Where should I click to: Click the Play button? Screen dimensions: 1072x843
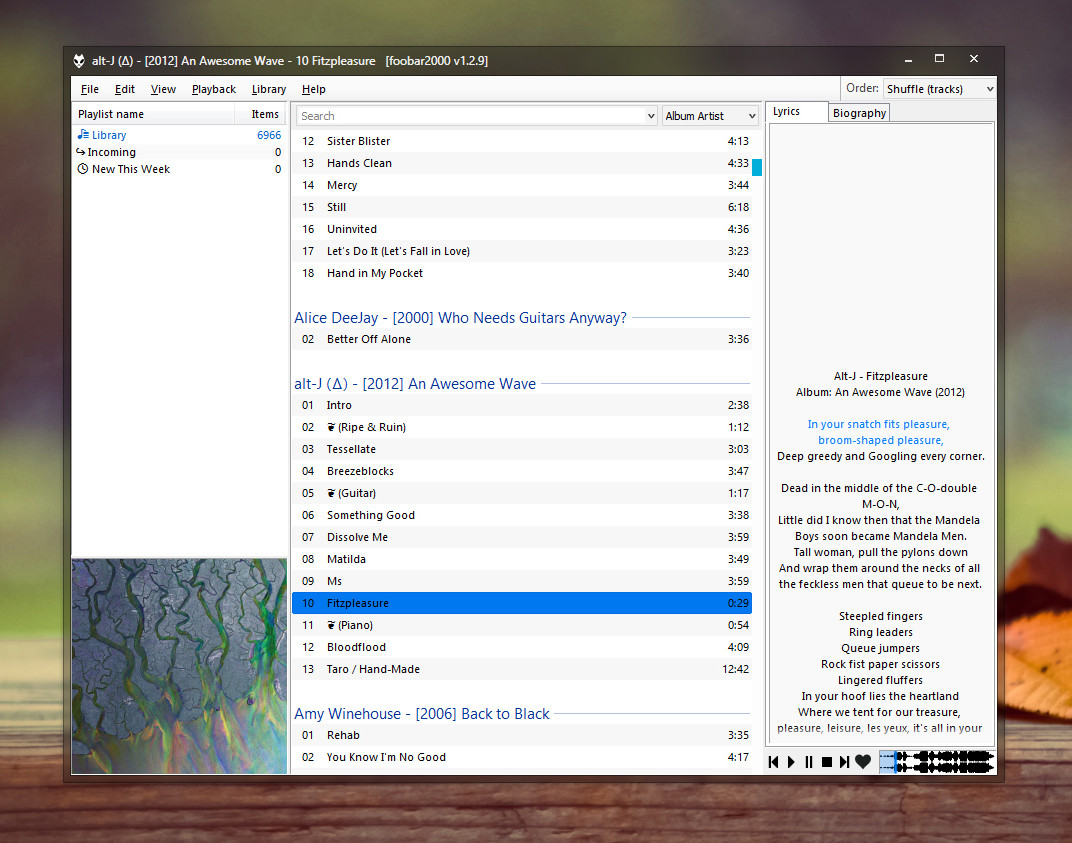(x=791, y=762)
